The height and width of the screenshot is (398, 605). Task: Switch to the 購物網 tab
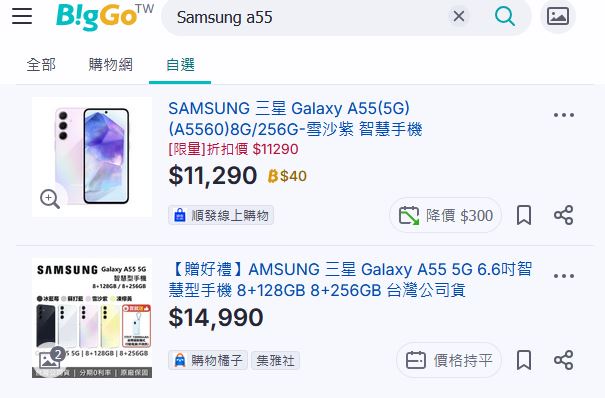tap(111, 64)
